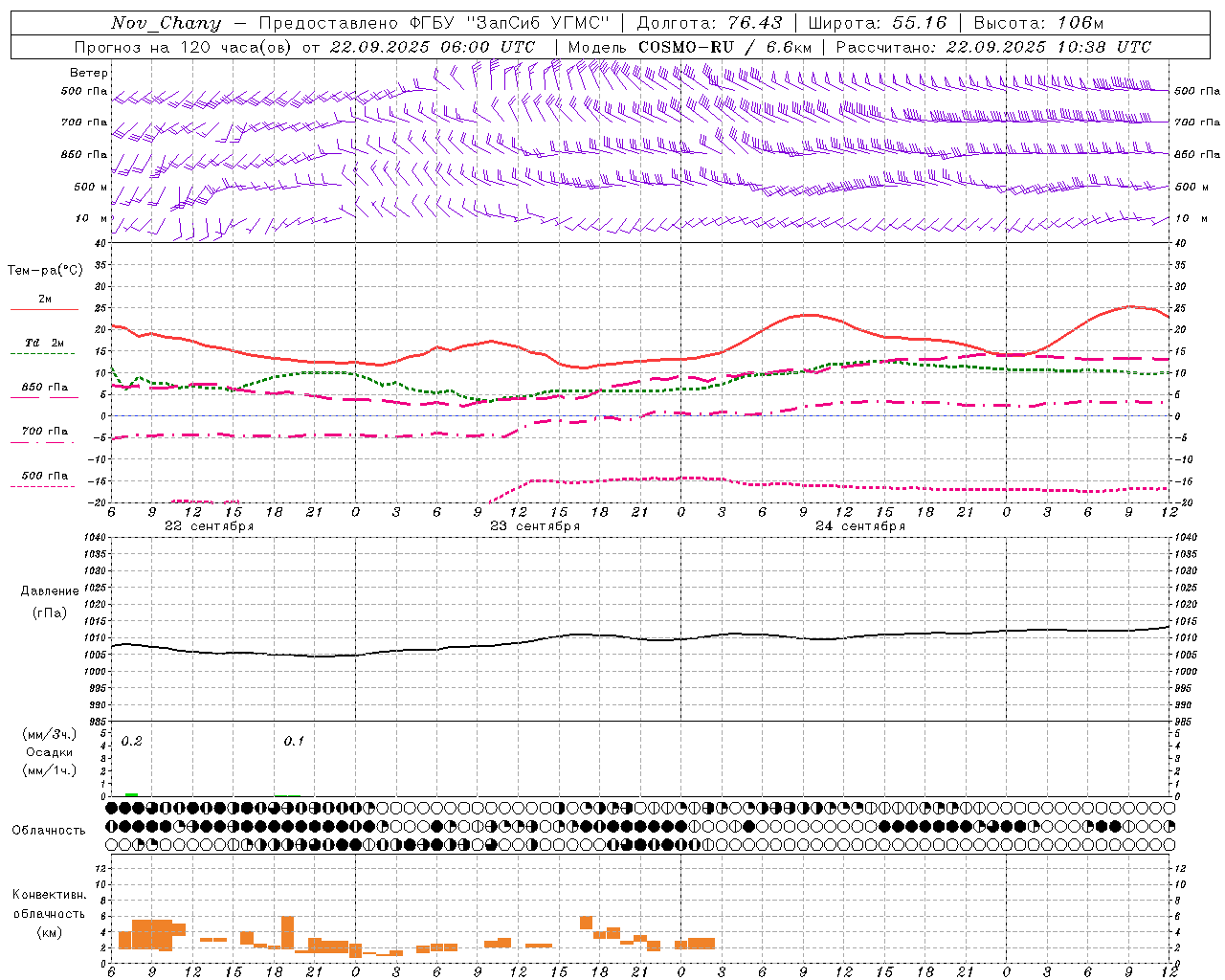1225x980 pixels.
Task: Click the '(гПа)' unit under Давление
Action: click(50, 613)
